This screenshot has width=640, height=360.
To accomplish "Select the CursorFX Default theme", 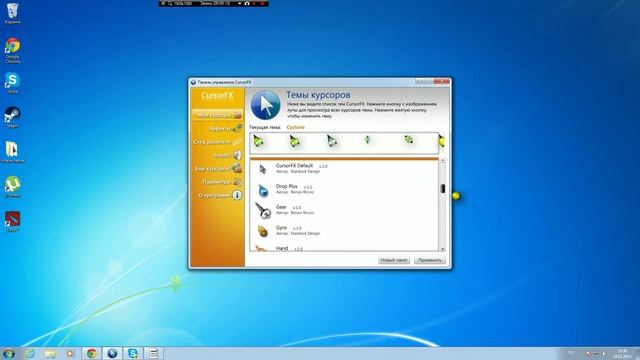I will pos(344,169).
